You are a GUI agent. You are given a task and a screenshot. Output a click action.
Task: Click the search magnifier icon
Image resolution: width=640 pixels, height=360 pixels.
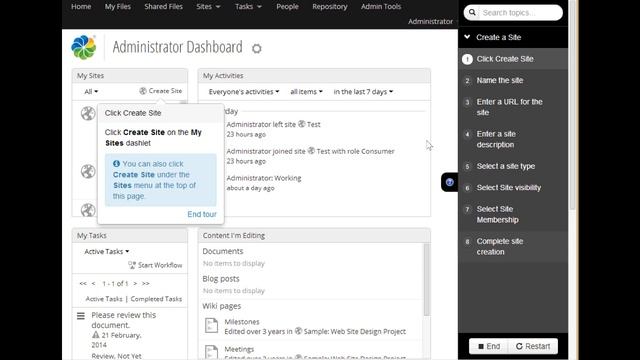click(472, 13)
